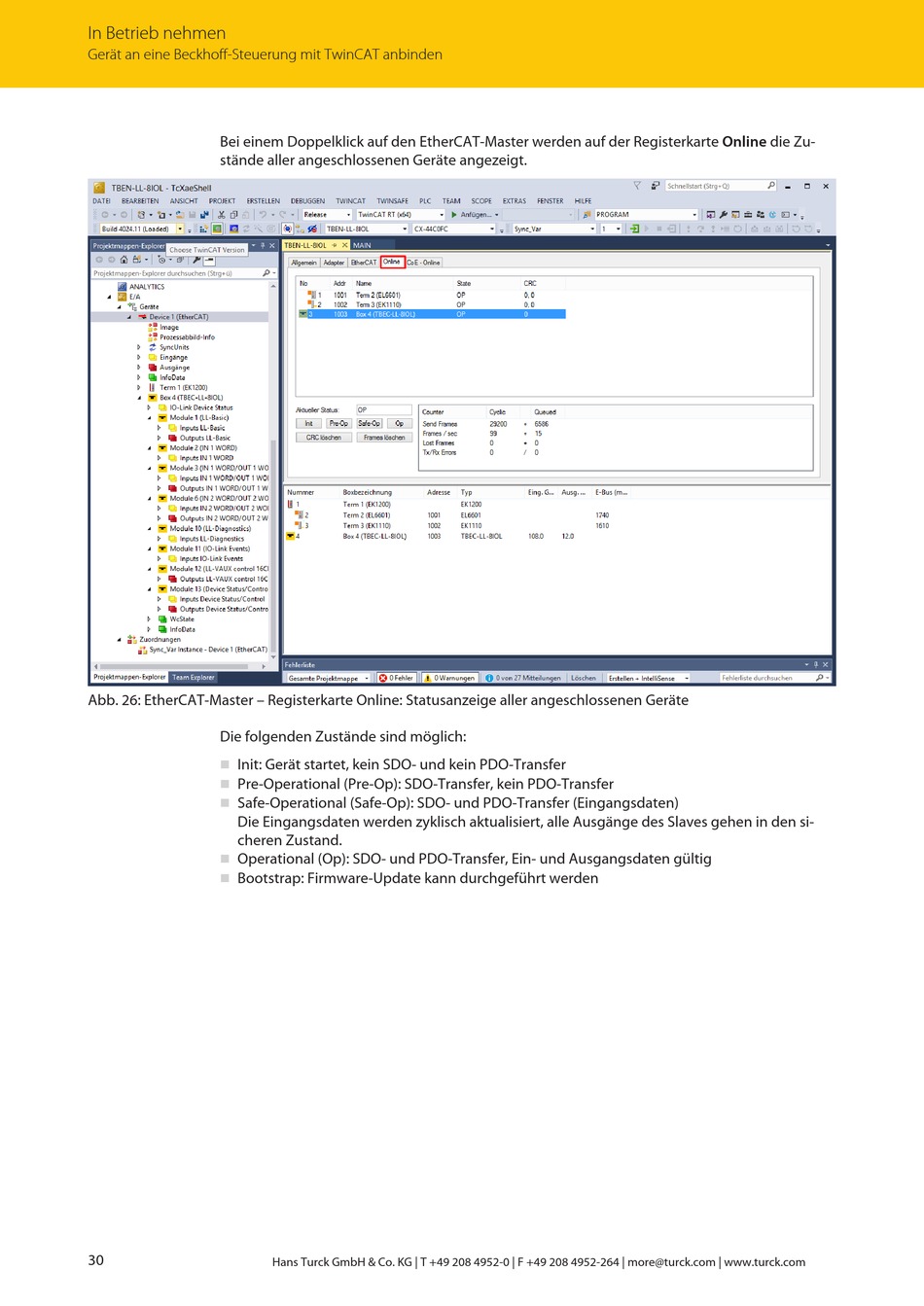Click the pin icon on TBEN-LL-8IOL tab
This screenshot has width=924, height=1306.
pyautogui.click(x=334, y=245)
